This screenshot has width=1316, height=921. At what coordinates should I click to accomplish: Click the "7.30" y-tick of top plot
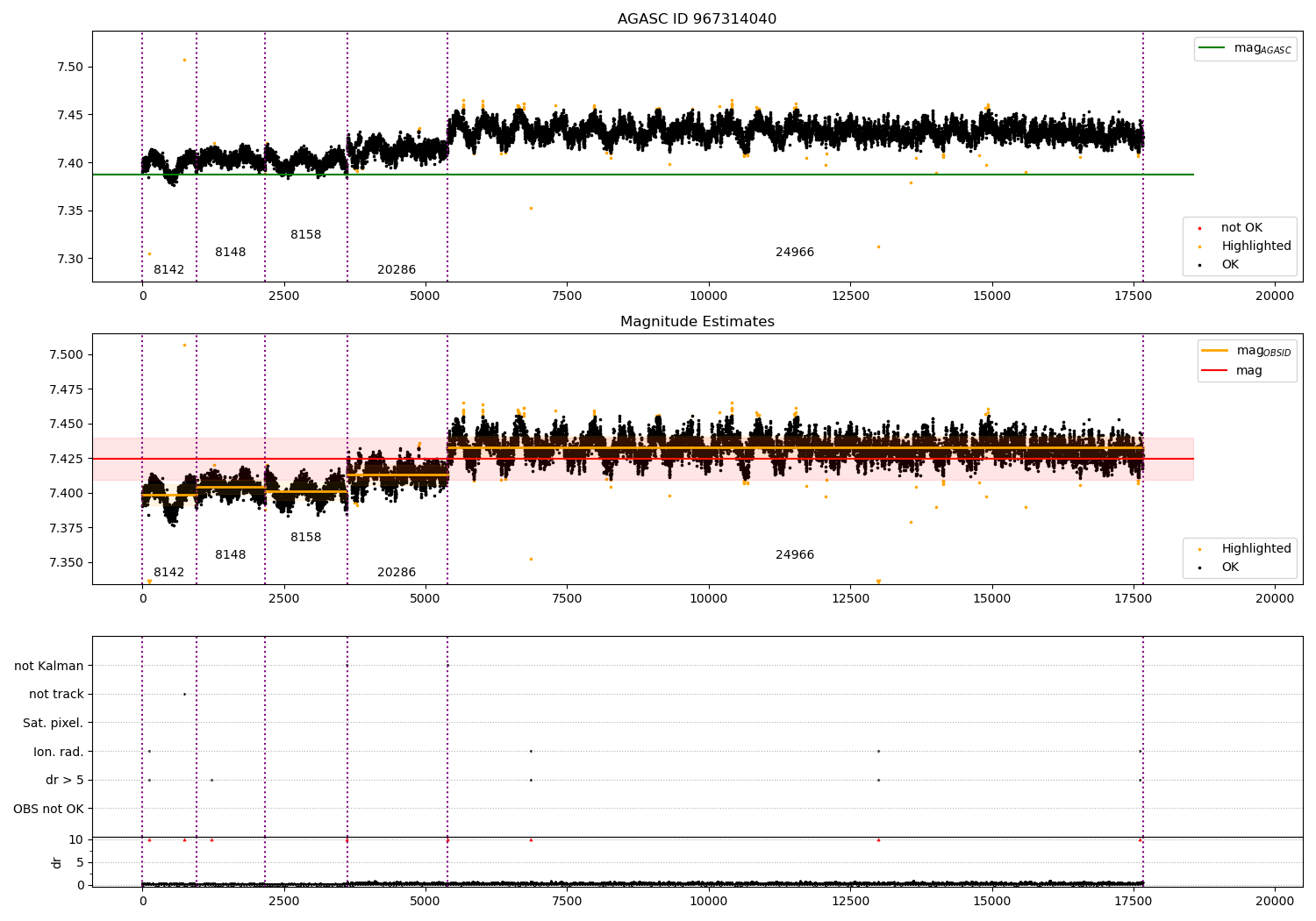coord(69,259)
